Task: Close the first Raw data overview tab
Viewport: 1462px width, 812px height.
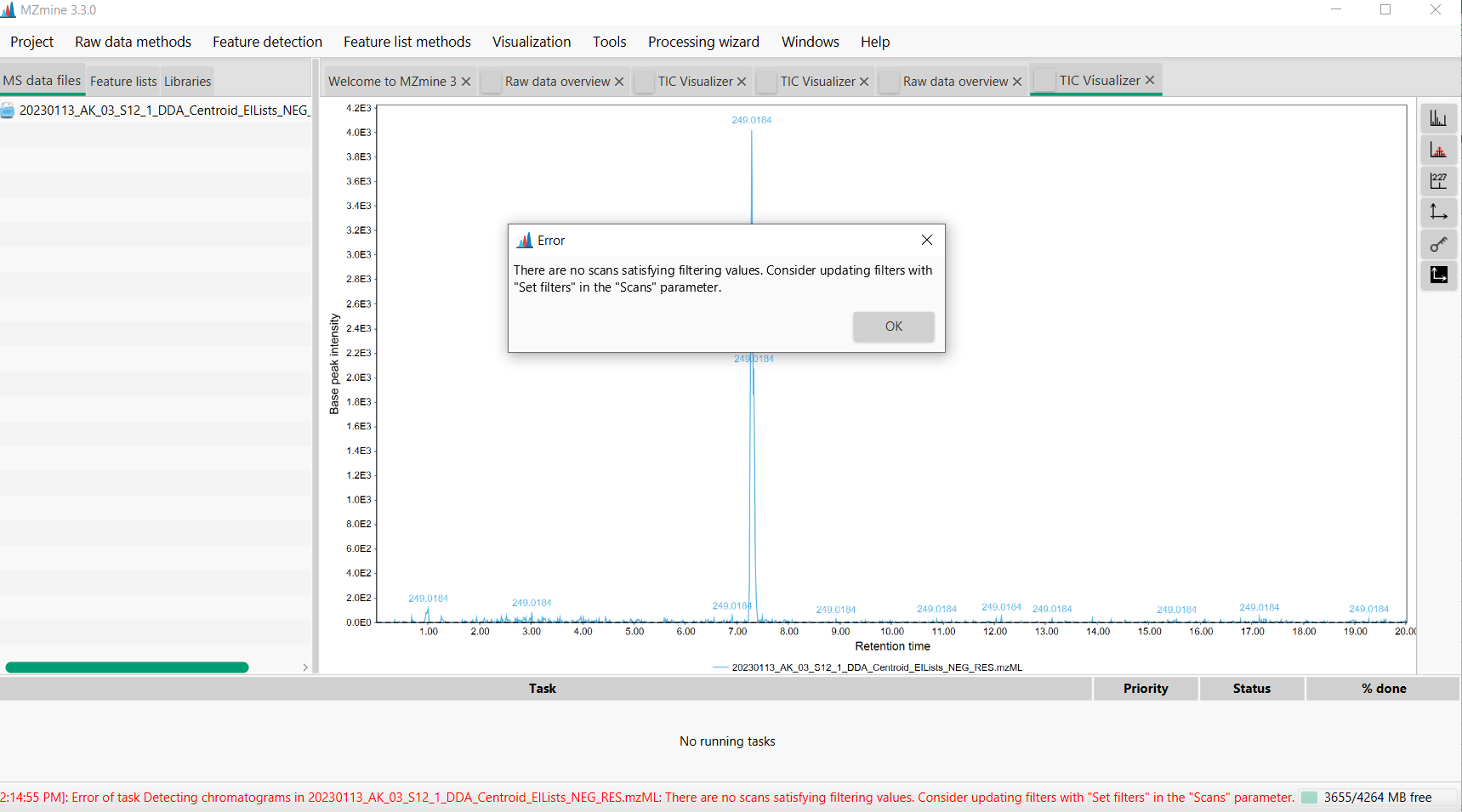Action: coord(618,82)
